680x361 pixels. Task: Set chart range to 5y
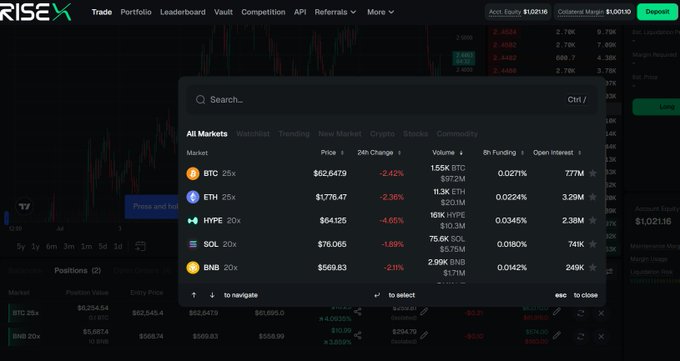[21, 246]
